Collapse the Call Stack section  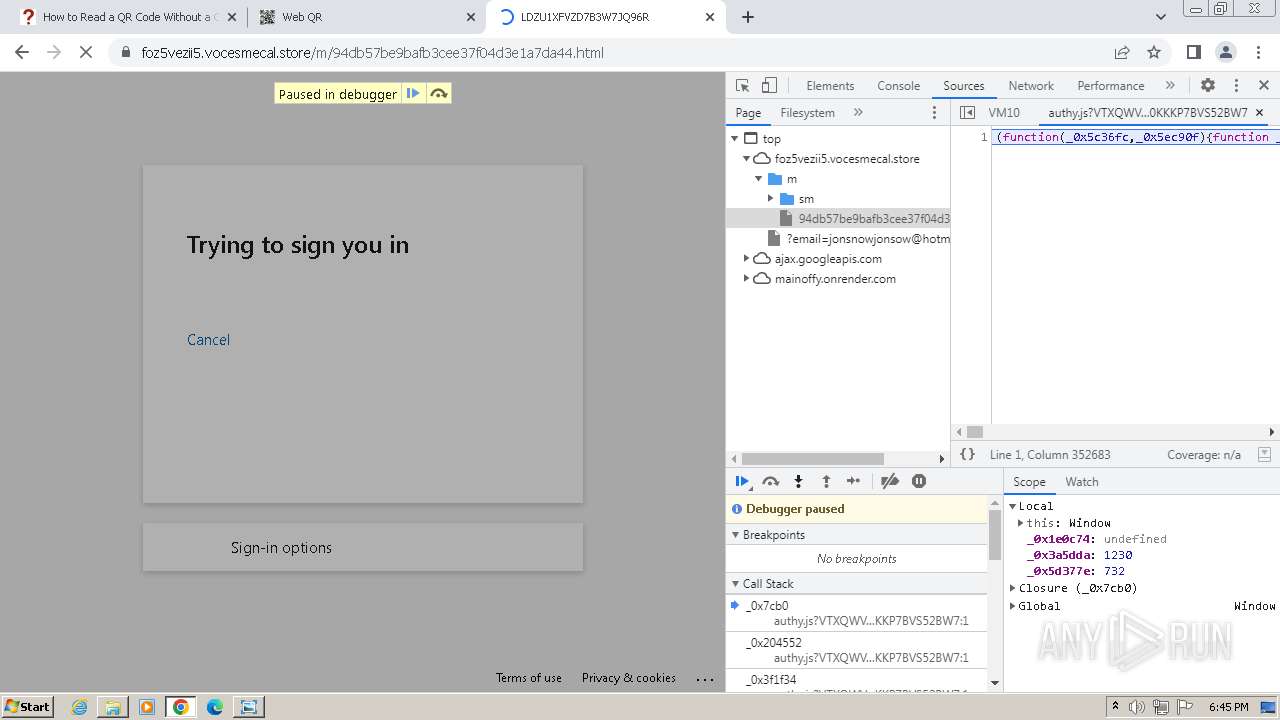click(x=736, y=584)
